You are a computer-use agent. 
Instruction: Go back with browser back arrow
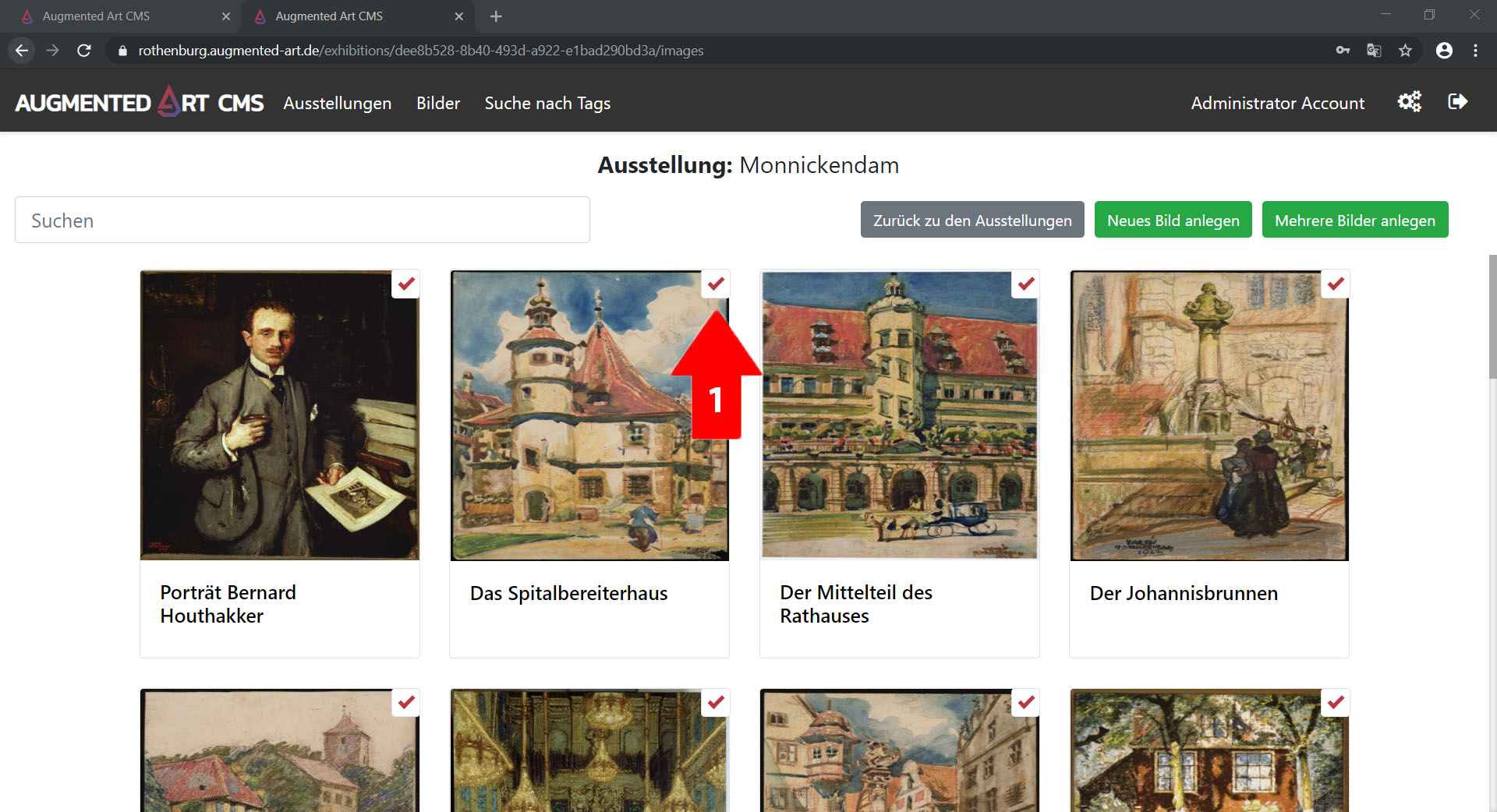click(x=22, y=51)
